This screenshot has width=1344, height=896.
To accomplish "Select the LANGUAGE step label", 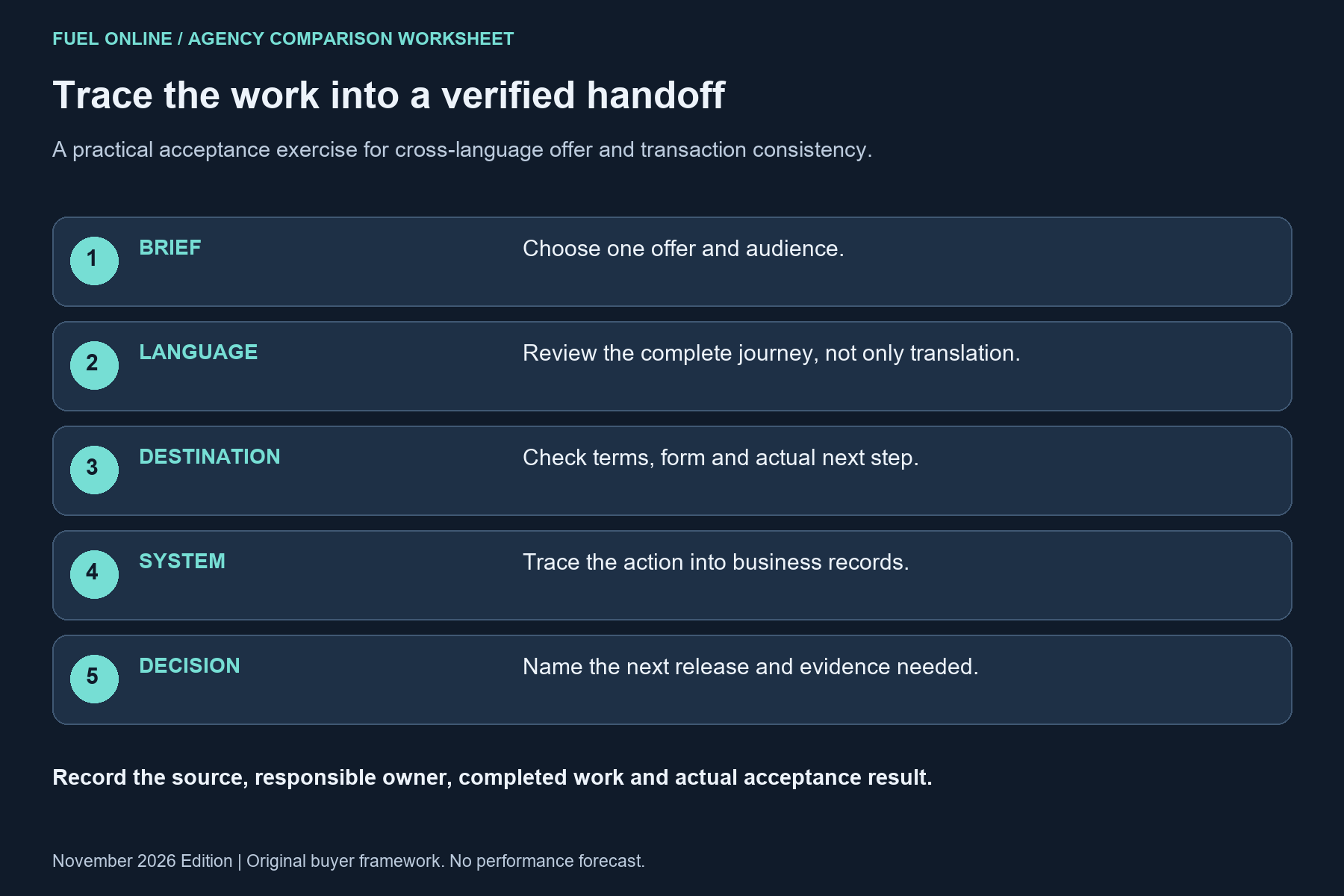I will pyautogui.click(x=199, y=352).
